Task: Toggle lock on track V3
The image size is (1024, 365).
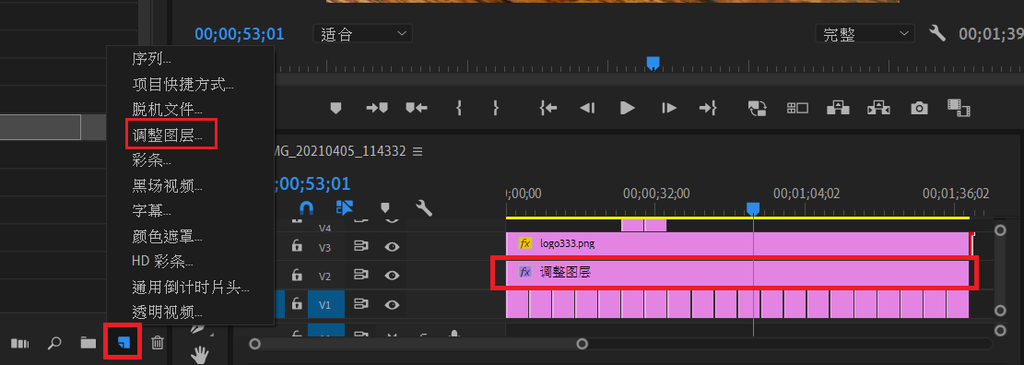Action: pyautogui.click(x=296, y=246)
